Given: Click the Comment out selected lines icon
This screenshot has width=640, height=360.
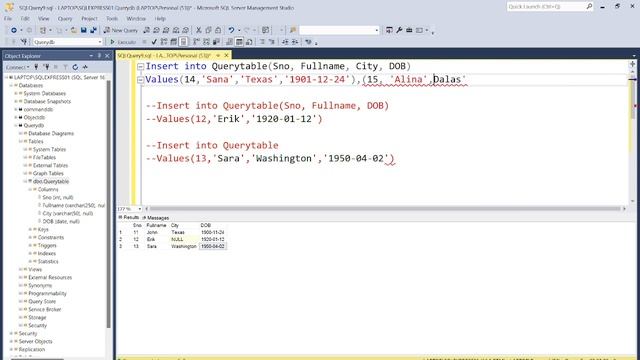Looking at the screenshot, I should click(262, 42).
